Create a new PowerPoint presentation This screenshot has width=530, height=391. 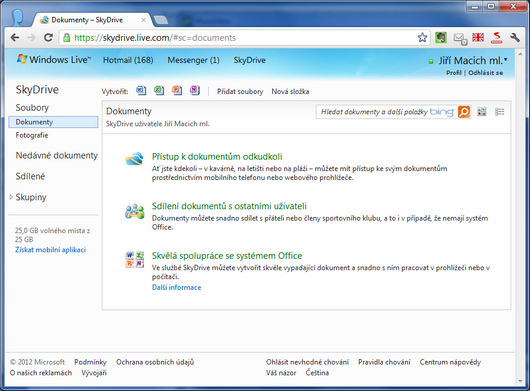click(177, 91)
